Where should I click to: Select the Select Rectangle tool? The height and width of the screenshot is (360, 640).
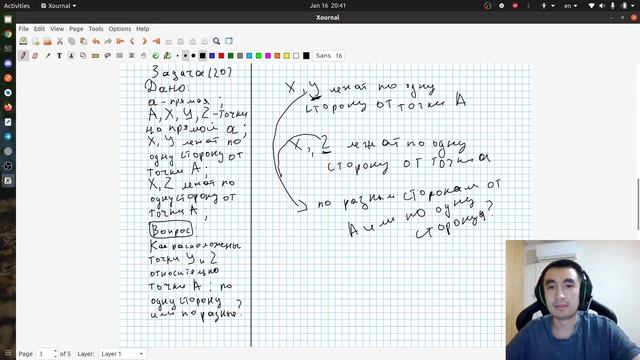click(120, 56)
